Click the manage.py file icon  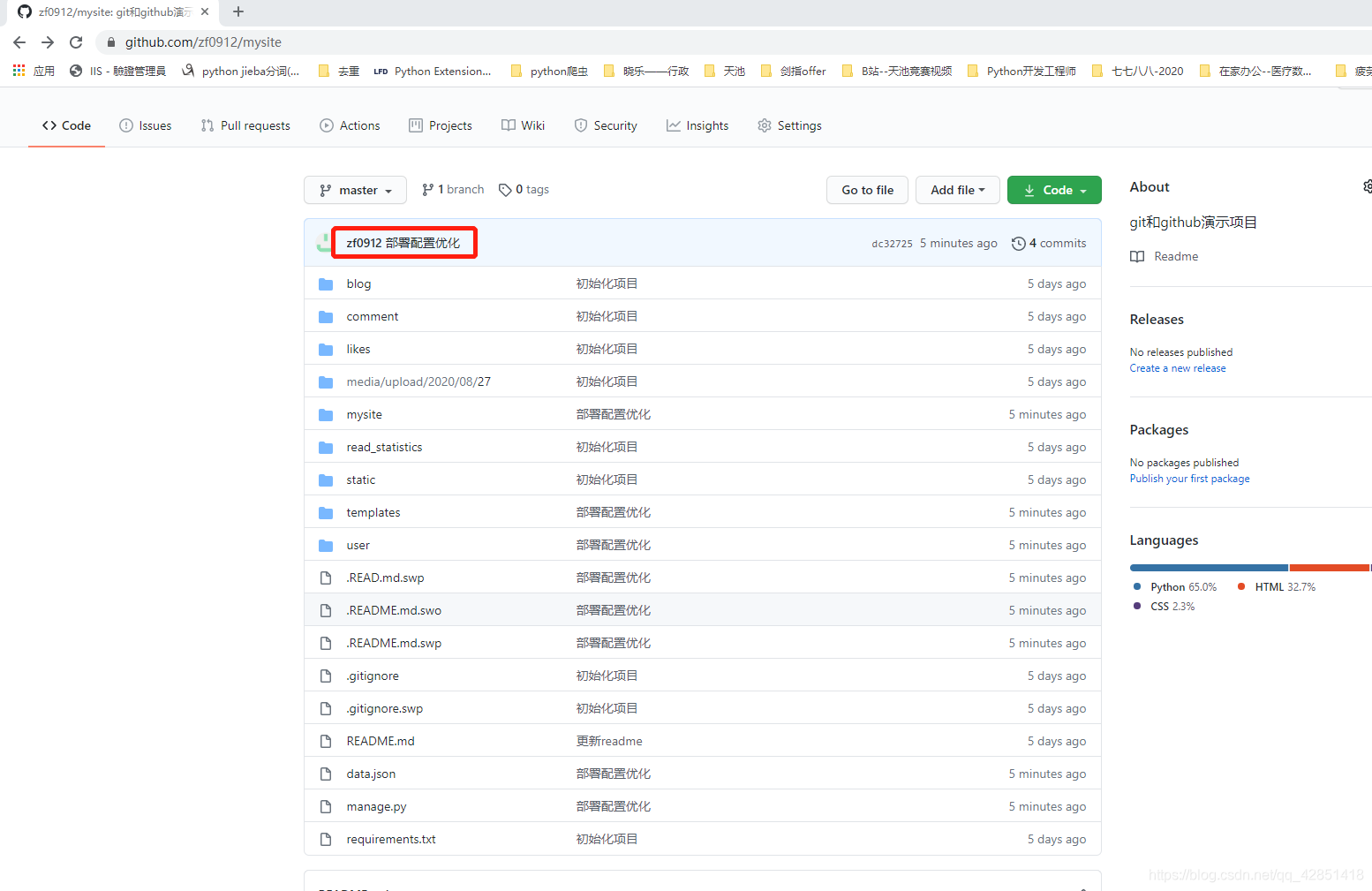326,806
